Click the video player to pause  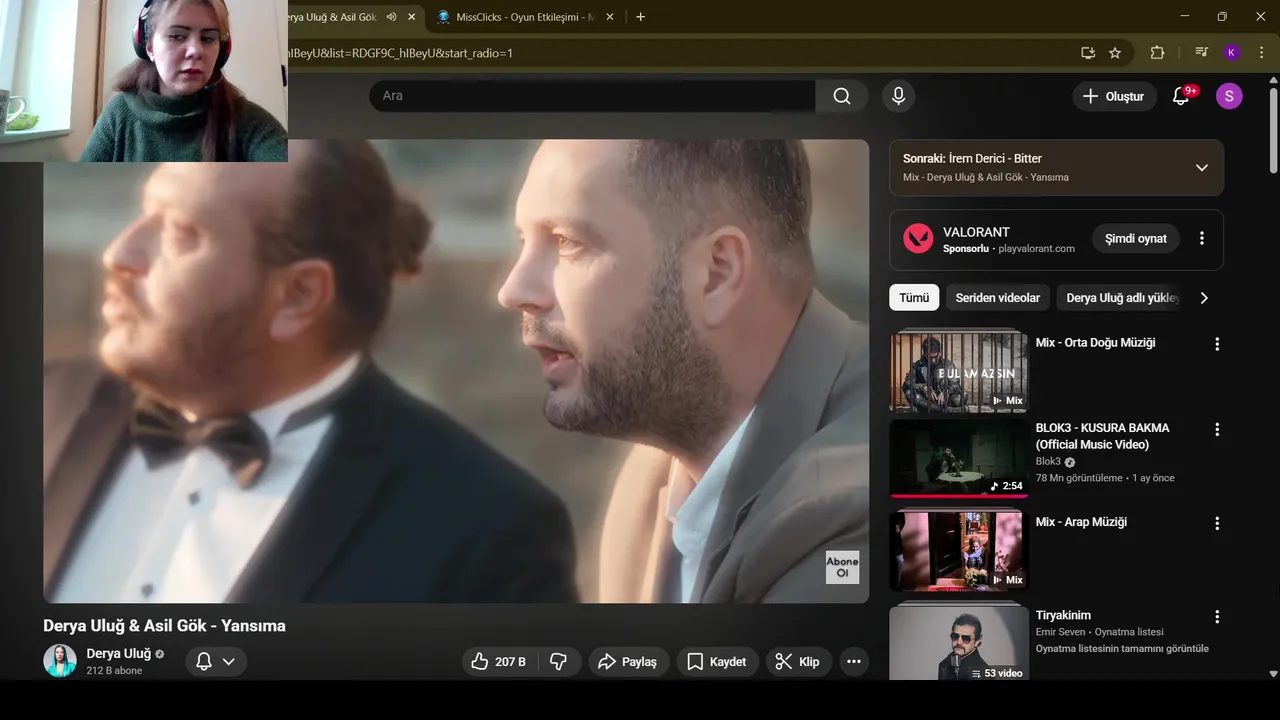(x=456, y=371)
